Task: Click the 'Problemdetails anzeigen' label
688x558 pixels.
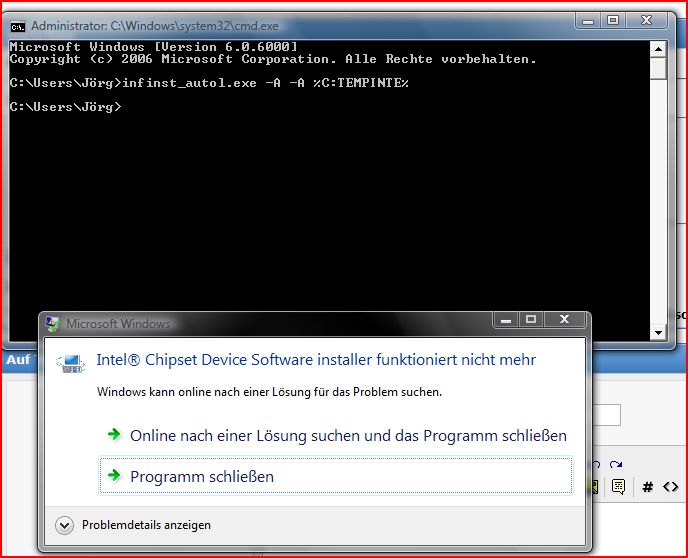Action: tap(146, 525)
